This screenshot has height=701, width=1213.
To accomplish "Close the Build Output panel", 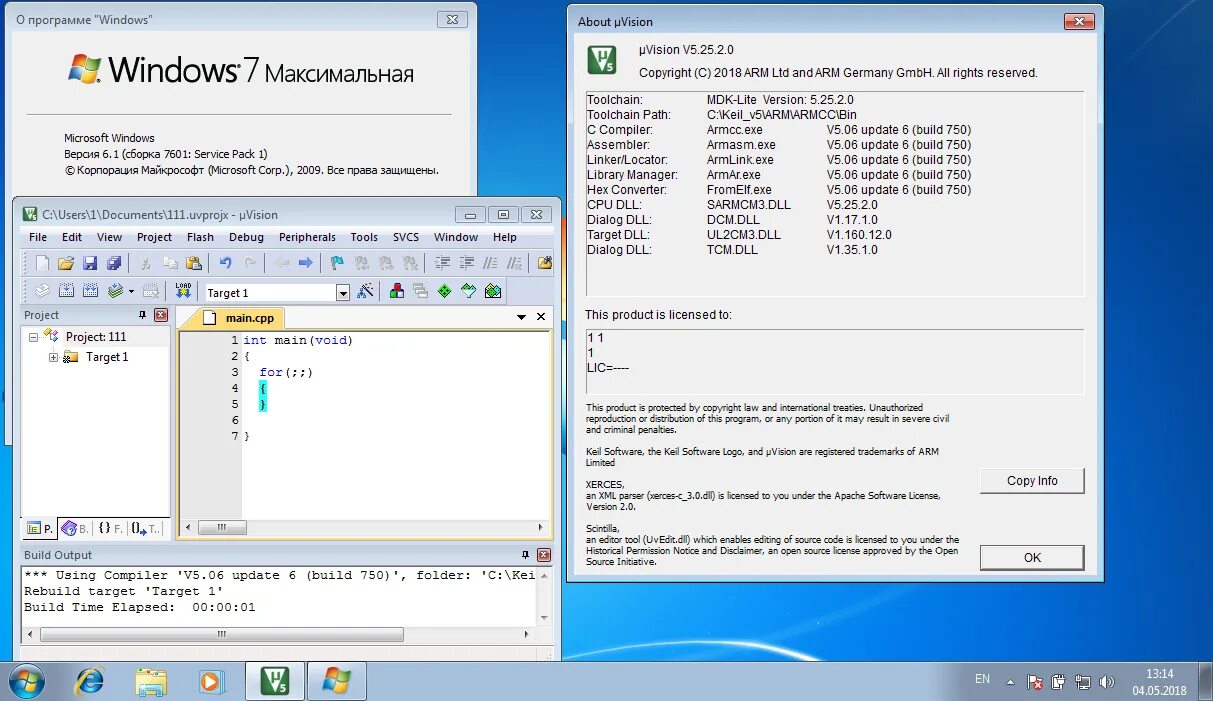I will pos(544,555).
